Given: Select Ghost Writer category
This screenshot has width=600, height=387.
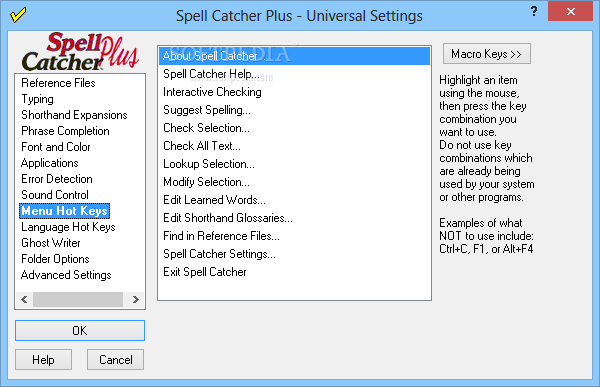Looking at the screenshot, I should coord(51,243).
